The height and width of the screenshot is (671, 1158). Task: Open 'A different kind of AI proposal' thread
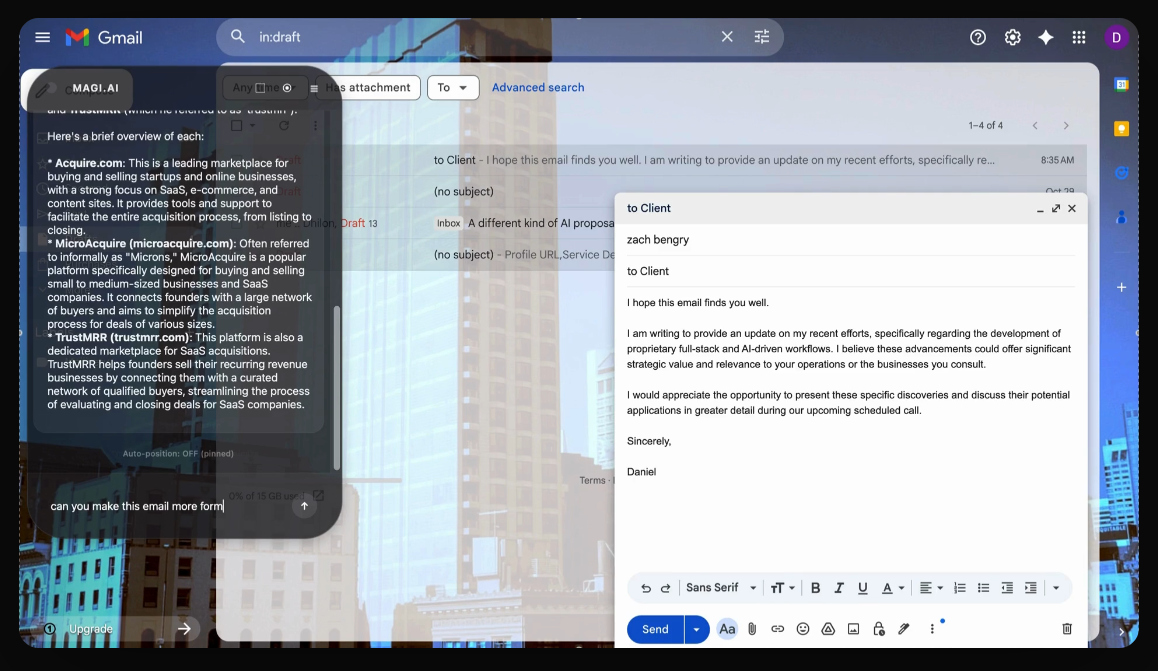pyautogui.click(x=540, y=223)
